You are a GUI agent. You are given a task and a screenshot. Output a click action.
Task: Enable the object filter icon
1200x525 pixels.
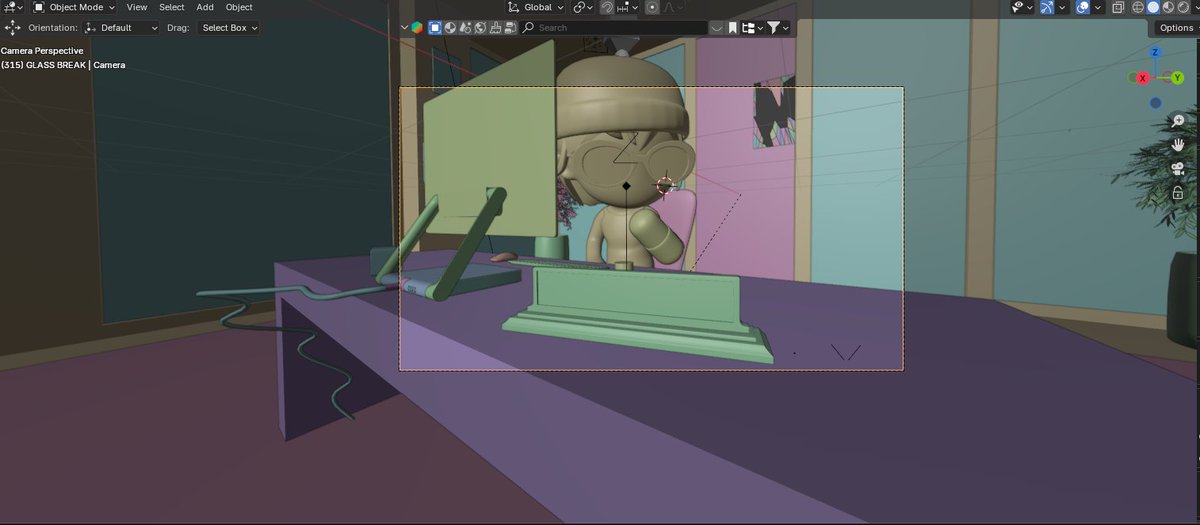[x=435, y=28]
